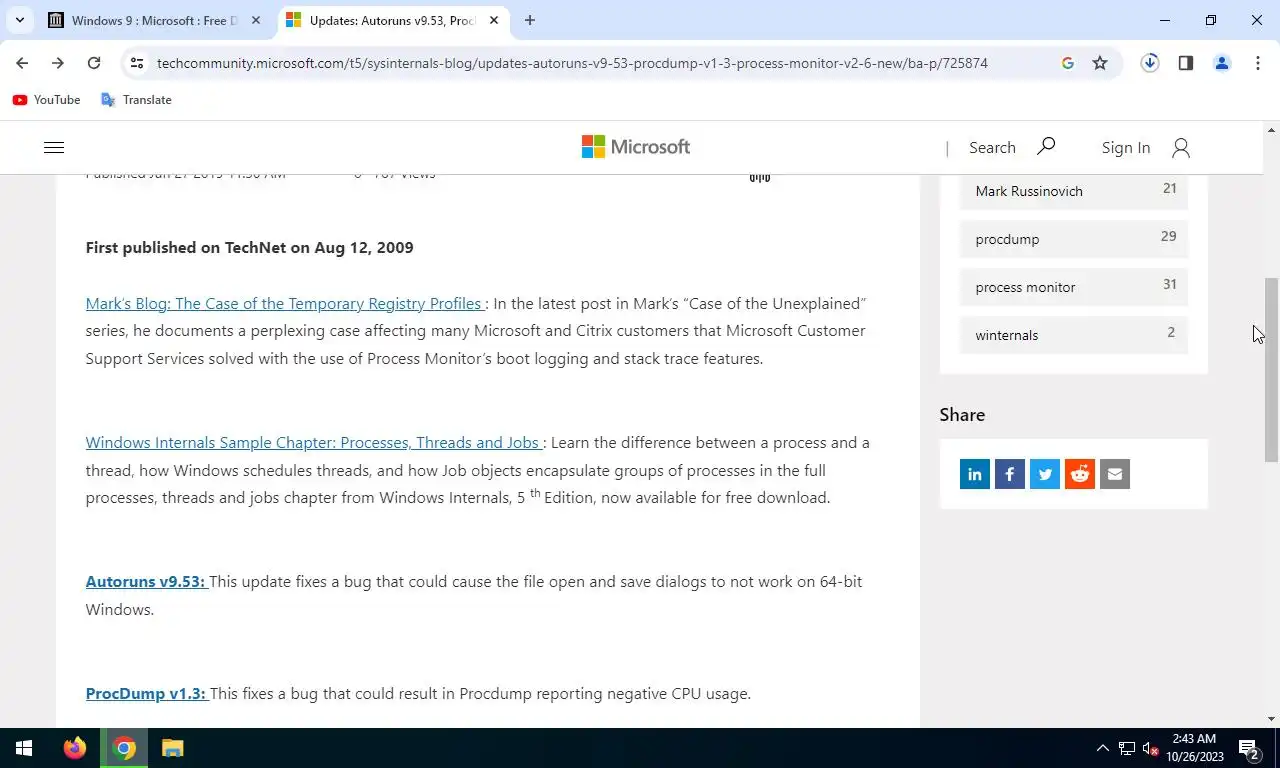Click the Search text label
1280x768 pixels.
click(992, 147)
